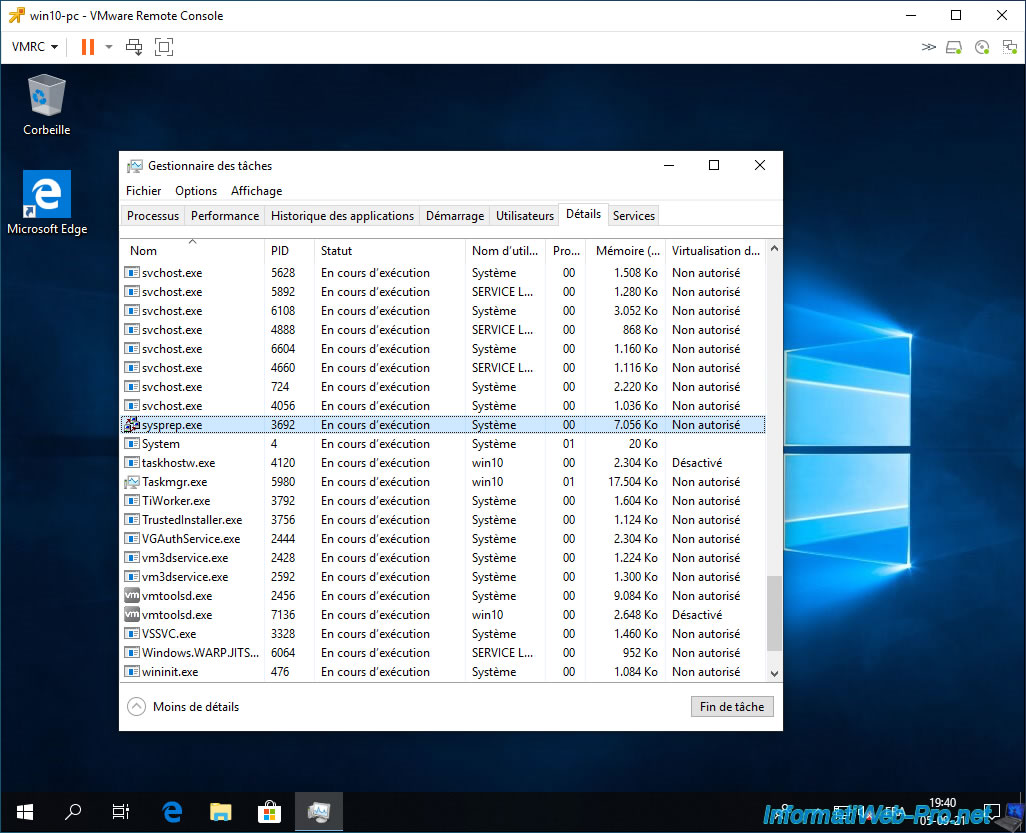
Task: Click the VSSVC.exe process icon
Action: (x=132, y=633)
